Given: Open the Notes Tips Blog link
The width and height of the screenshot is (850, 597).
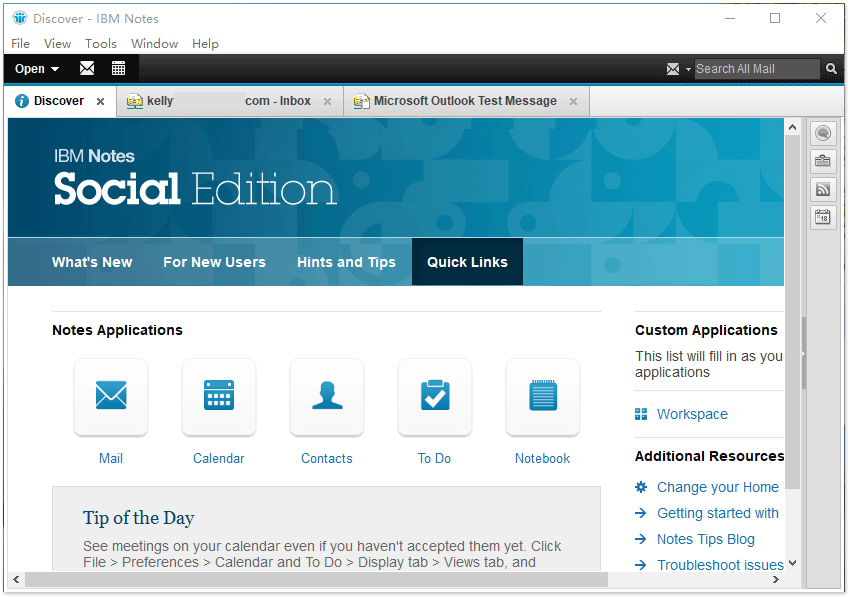Looking at the screenshot, I should click(706, 540).
